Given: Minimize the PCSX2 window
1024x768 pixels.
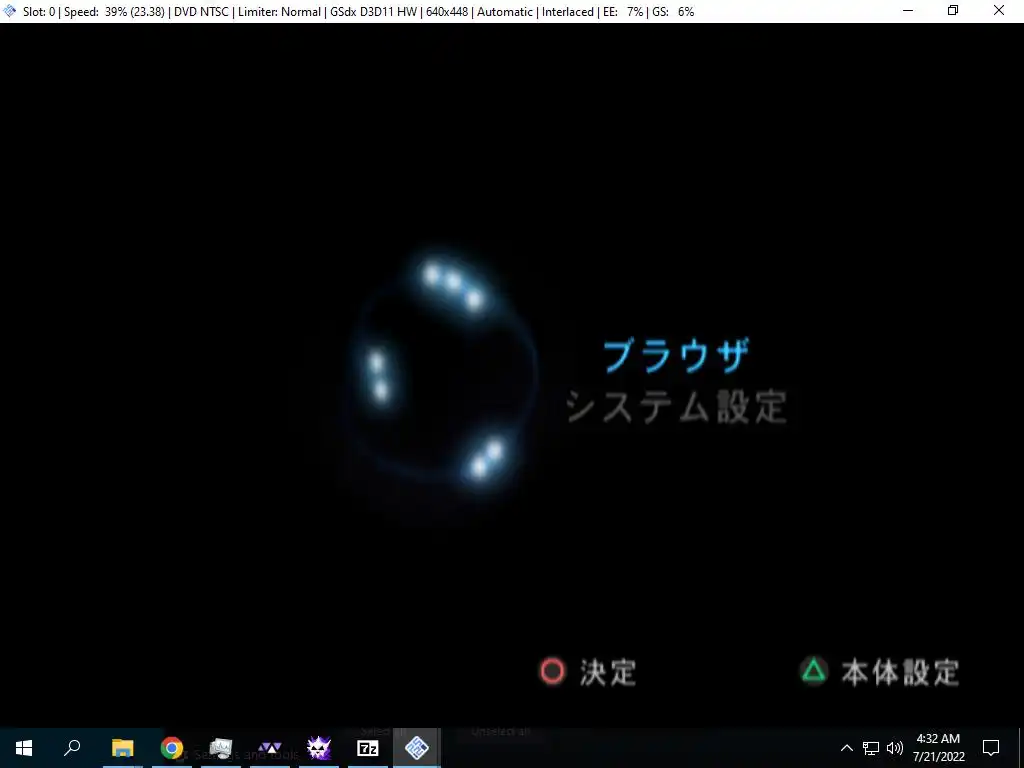Looking at the screenshot, I should pyautogui.click(x=908, y=11).
